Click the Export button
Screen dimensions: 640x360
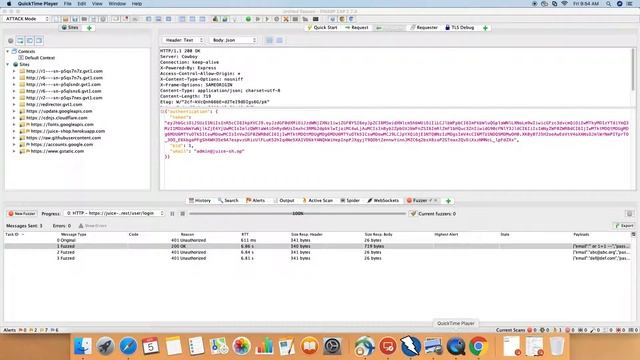[624, 225]
